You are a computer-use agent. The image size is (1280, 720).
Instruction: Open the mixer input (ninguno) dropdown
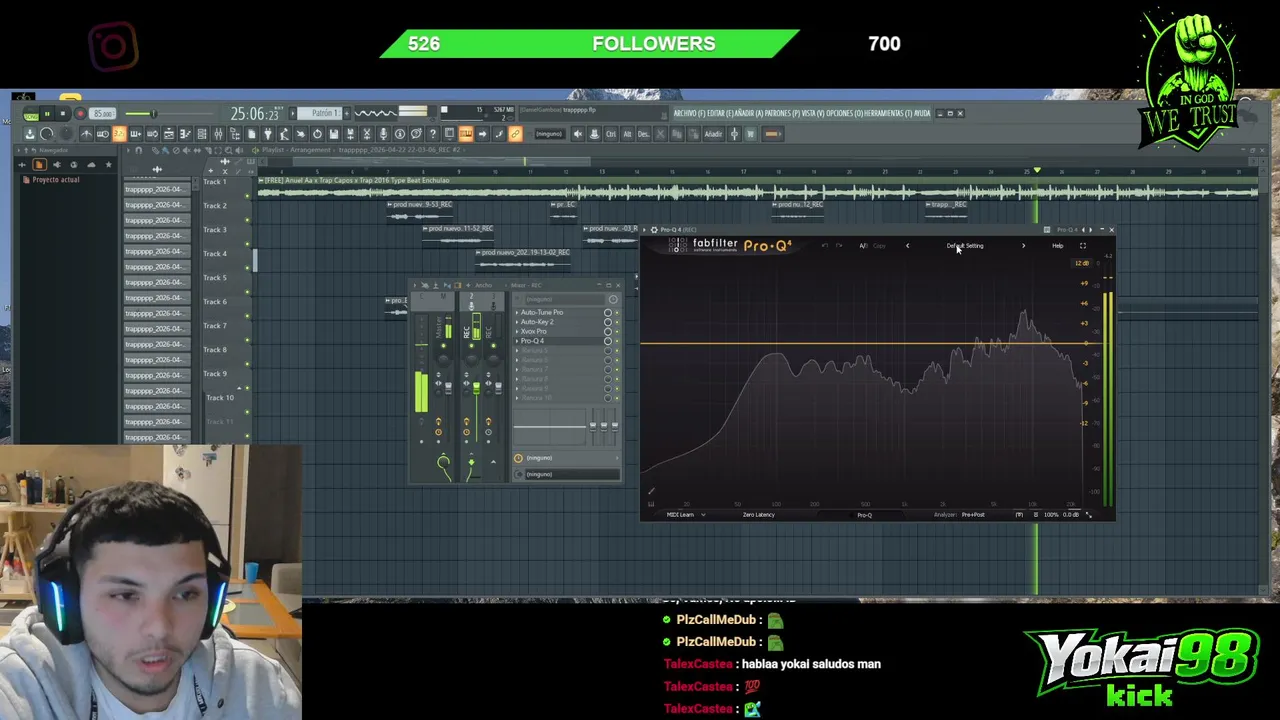(565, 299)
